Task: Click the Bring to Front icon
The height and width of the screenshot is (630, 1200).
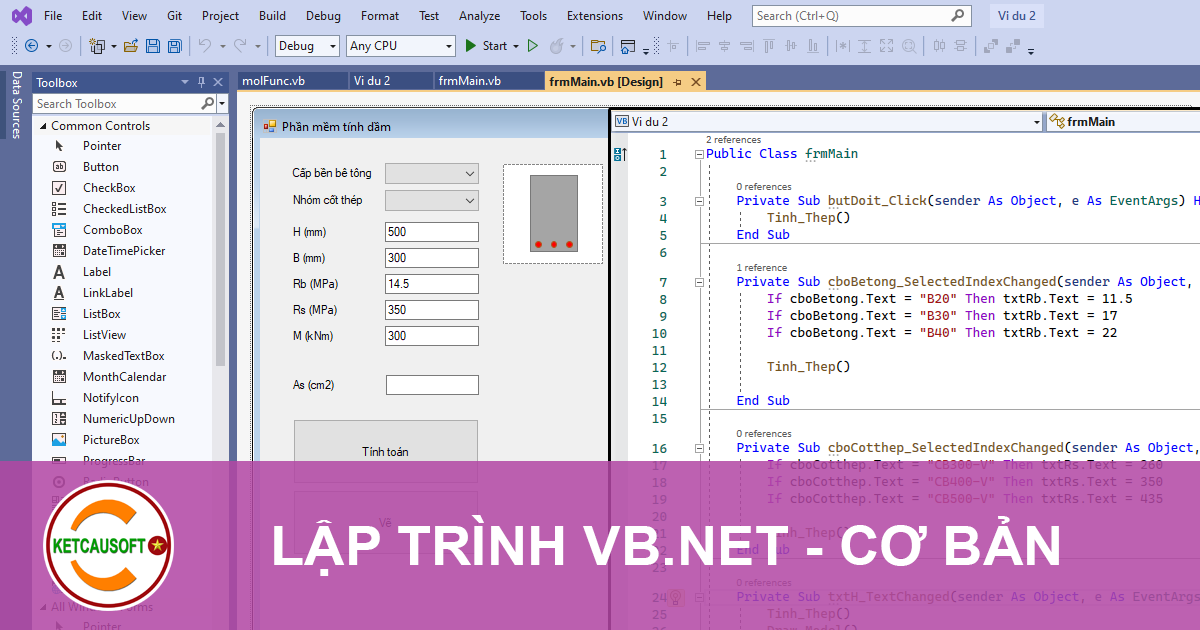Action: tap(991, 46)
